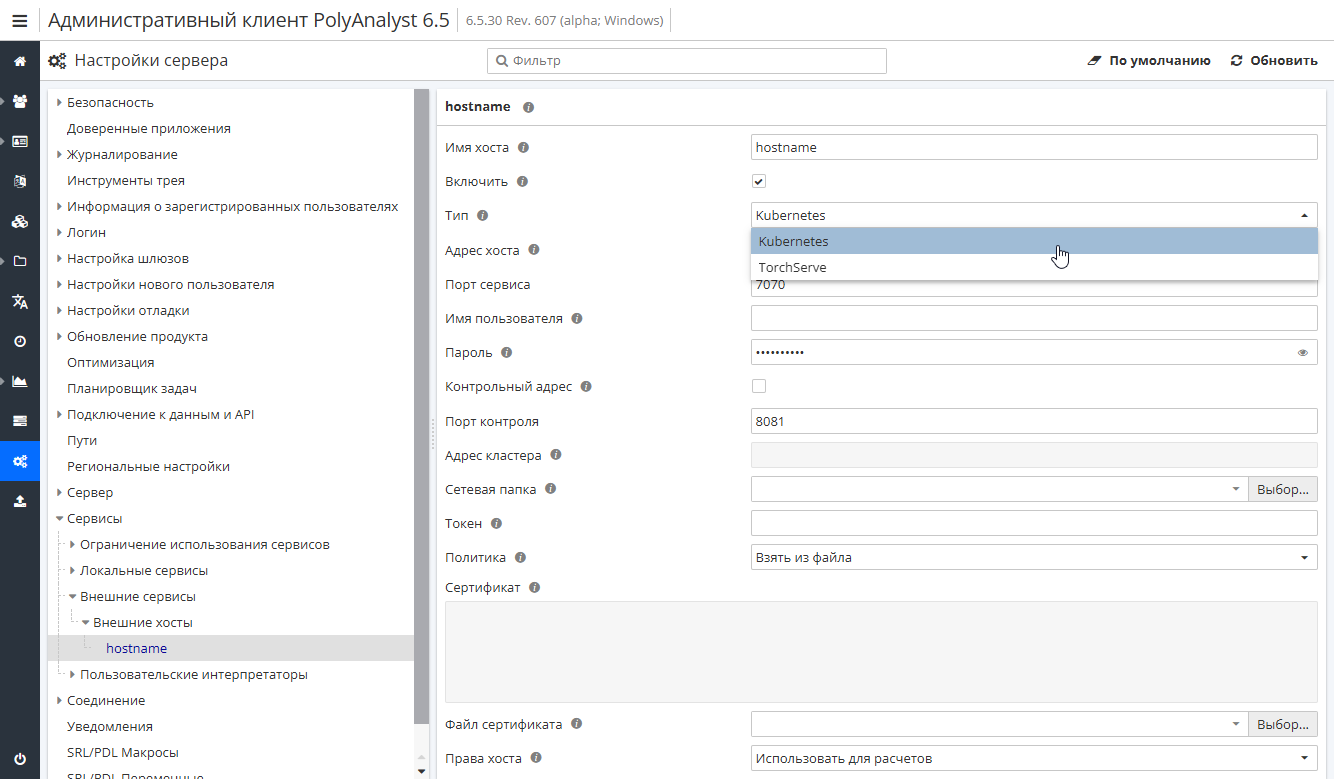Click info icon beside Контрольный адрес
The image size is (1334, 779).
pos(586,387)
